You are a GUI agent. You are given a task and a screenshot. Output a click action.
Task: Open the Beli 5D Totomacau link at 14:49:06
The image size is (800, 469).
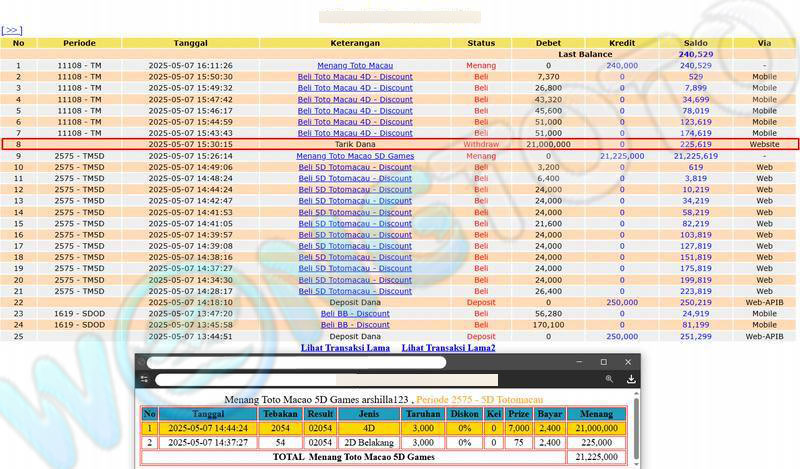pos(355,167)
